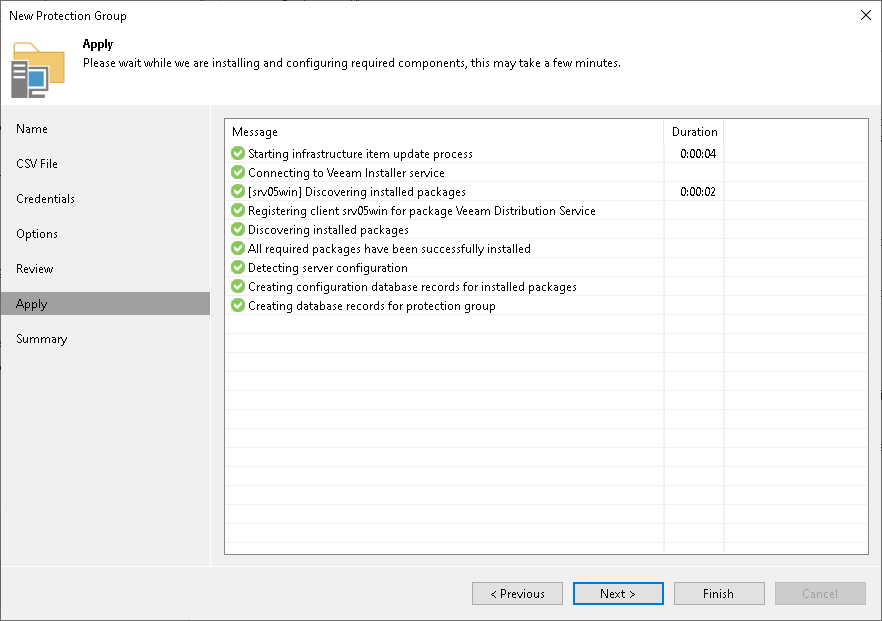The width and height of the screenshot is (882, 621).
Task: Click green check beside All required packages installed
Action: pos(238,249)
